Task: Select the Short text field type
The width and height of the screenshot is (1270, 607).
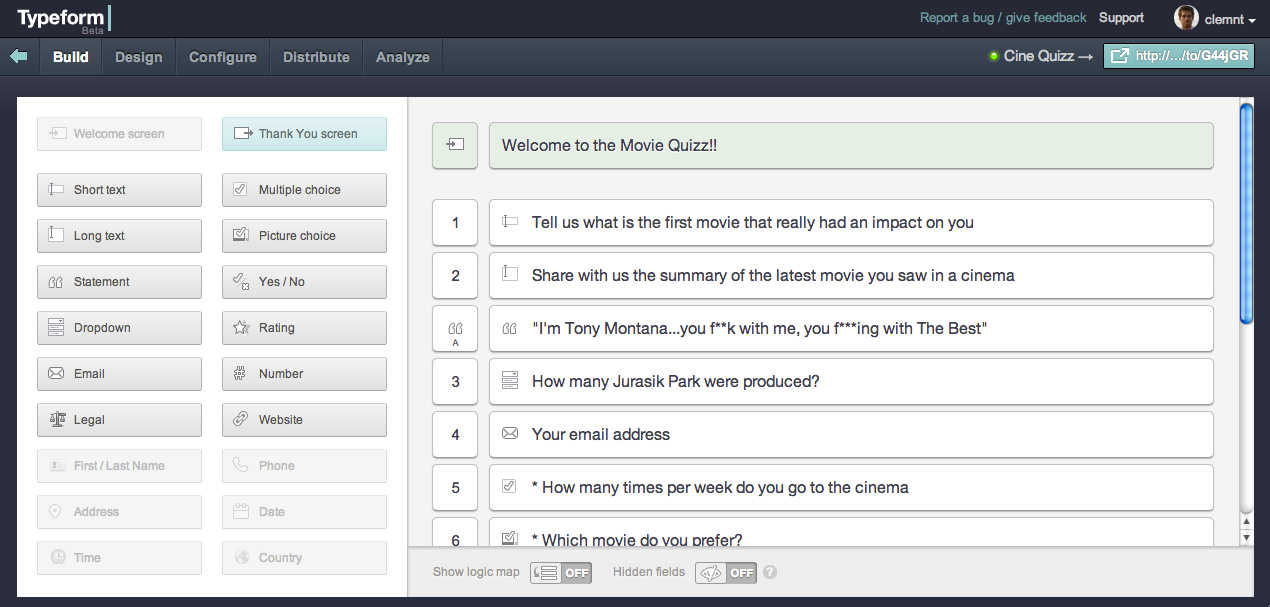Action: click(119, 189)
